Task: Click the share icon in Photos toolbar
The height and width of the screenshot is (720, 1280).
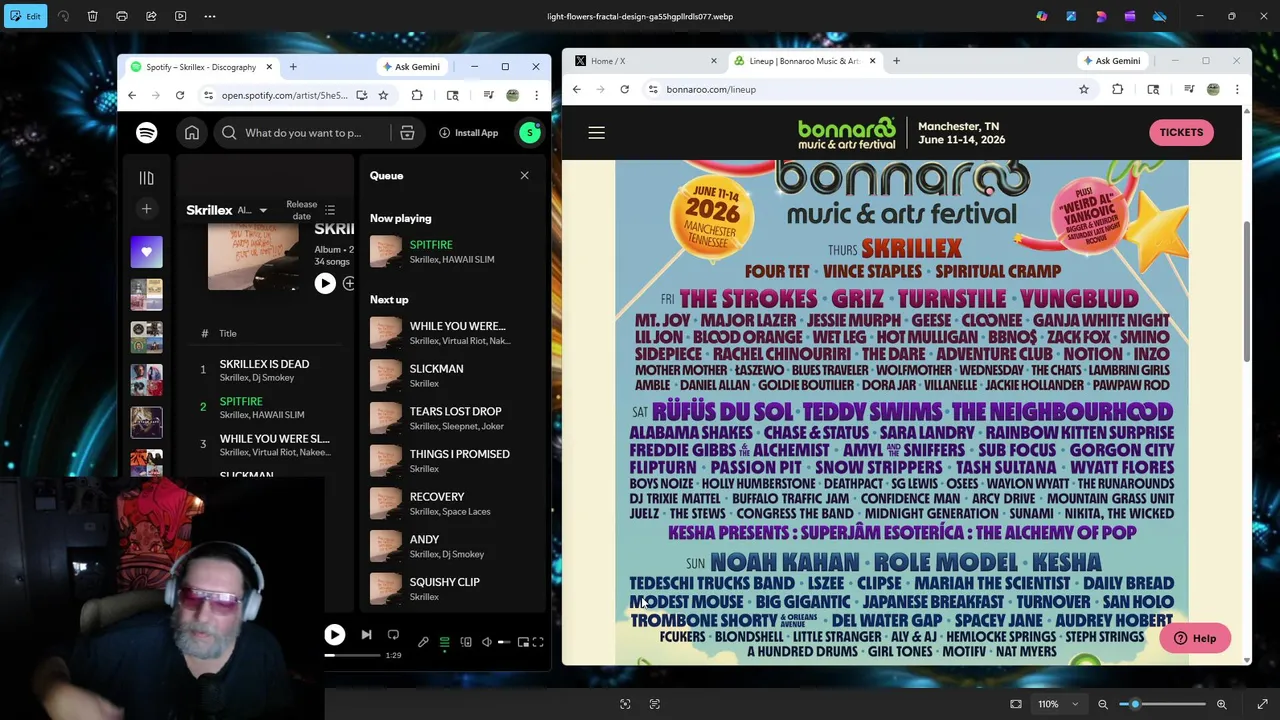Action: pyautogui.click(x=151, y=16)
